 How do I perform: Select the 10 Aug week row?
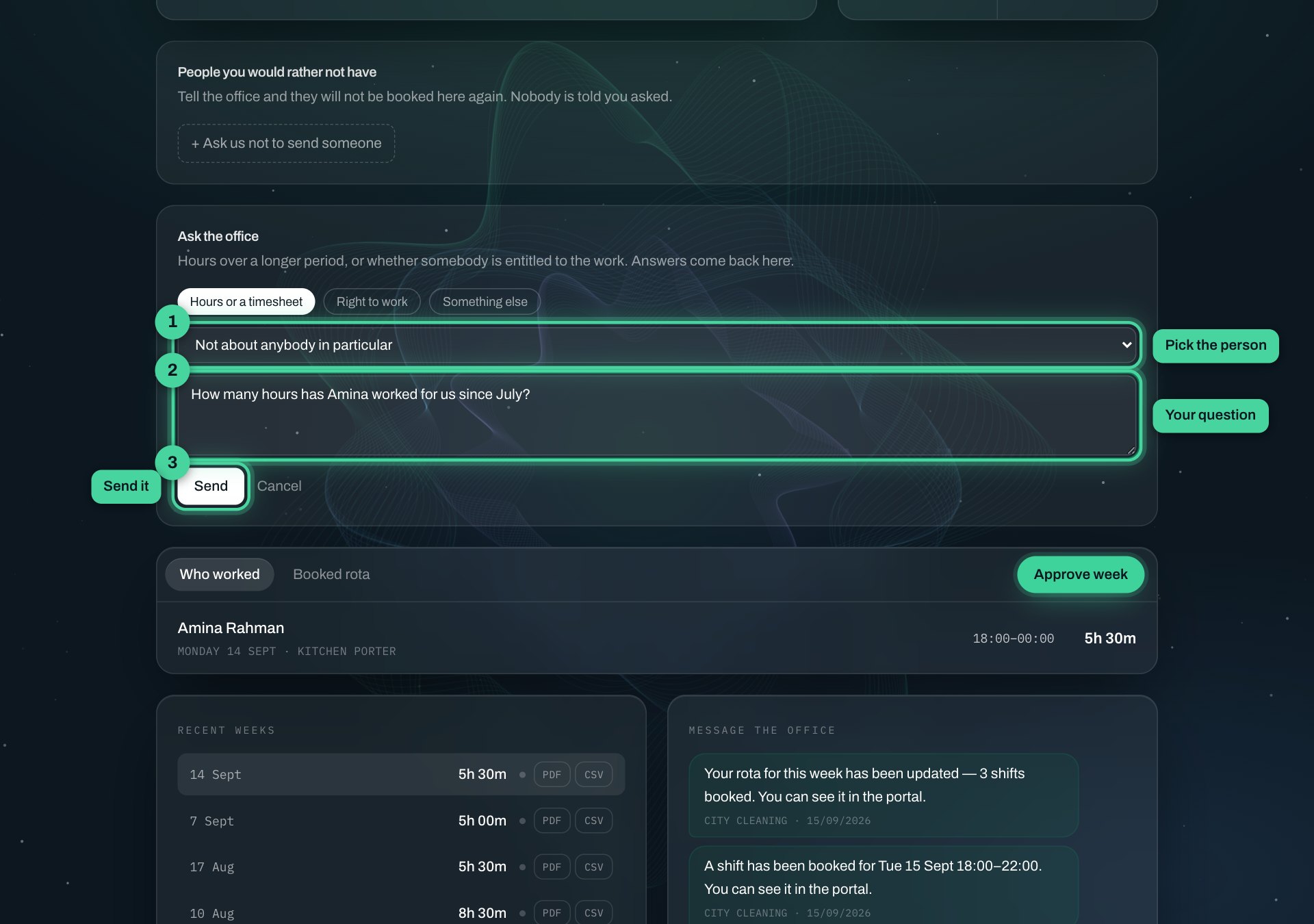[401, 912]
